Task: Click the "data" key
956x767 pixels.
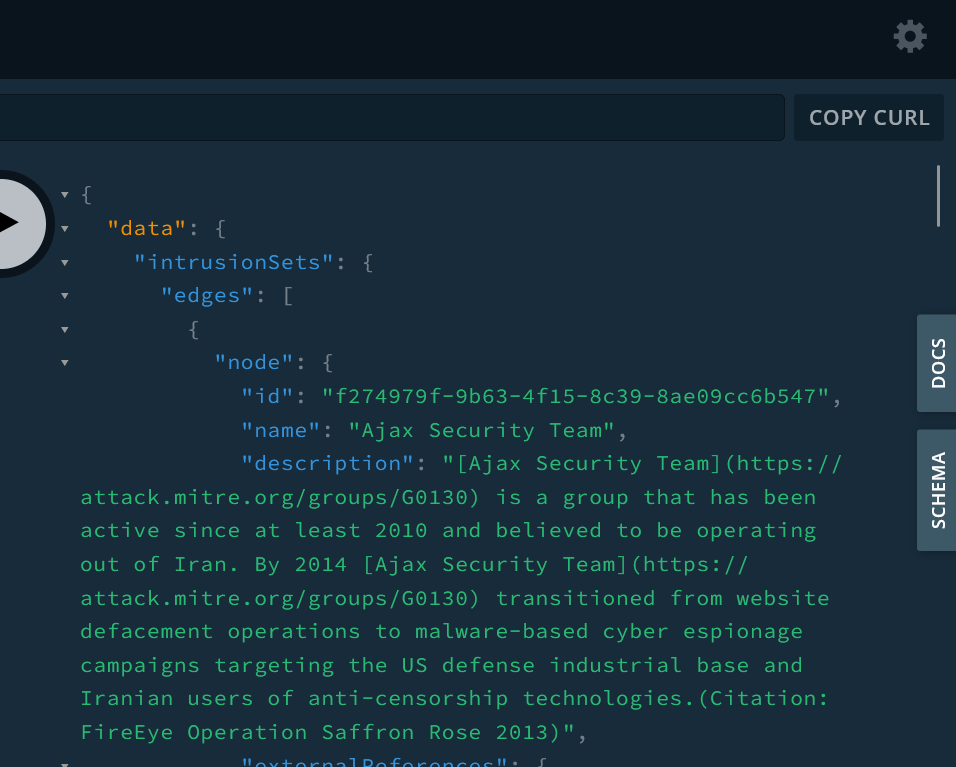Action: pos(147,229)
